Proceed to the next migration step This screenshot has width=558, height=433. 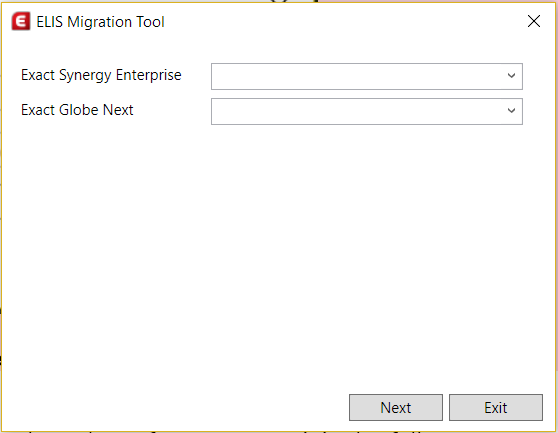pyautogui.click(x=396, y=407)
